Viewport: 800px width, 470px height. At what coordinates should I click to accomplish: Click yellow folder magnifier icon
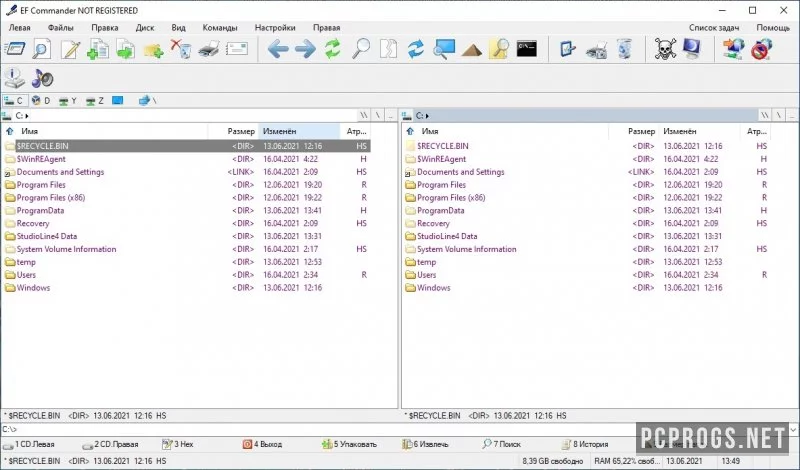499,50
